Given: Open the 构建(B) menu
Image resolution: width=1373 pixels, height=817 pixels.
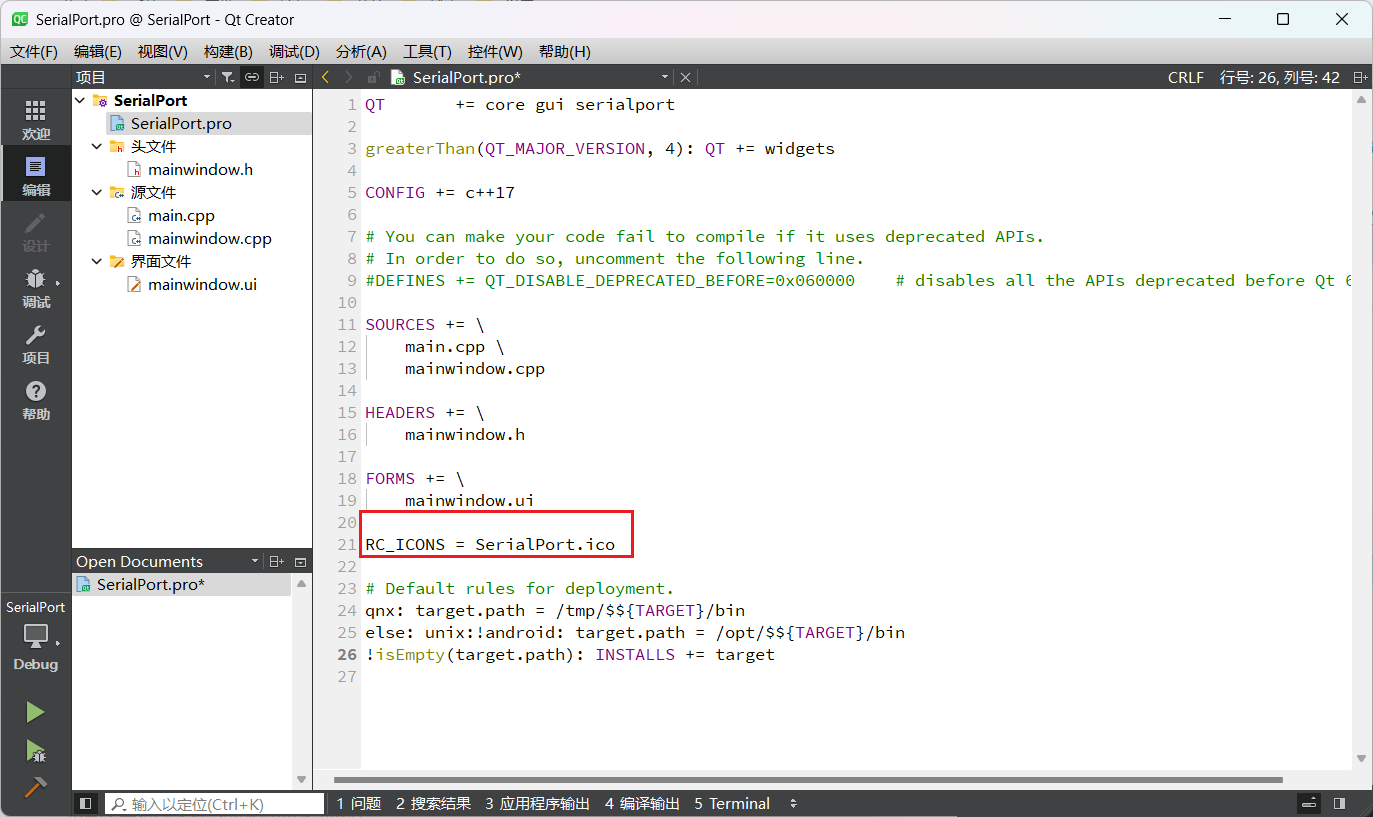Looking at the screenshot, I should click(228, 51).
